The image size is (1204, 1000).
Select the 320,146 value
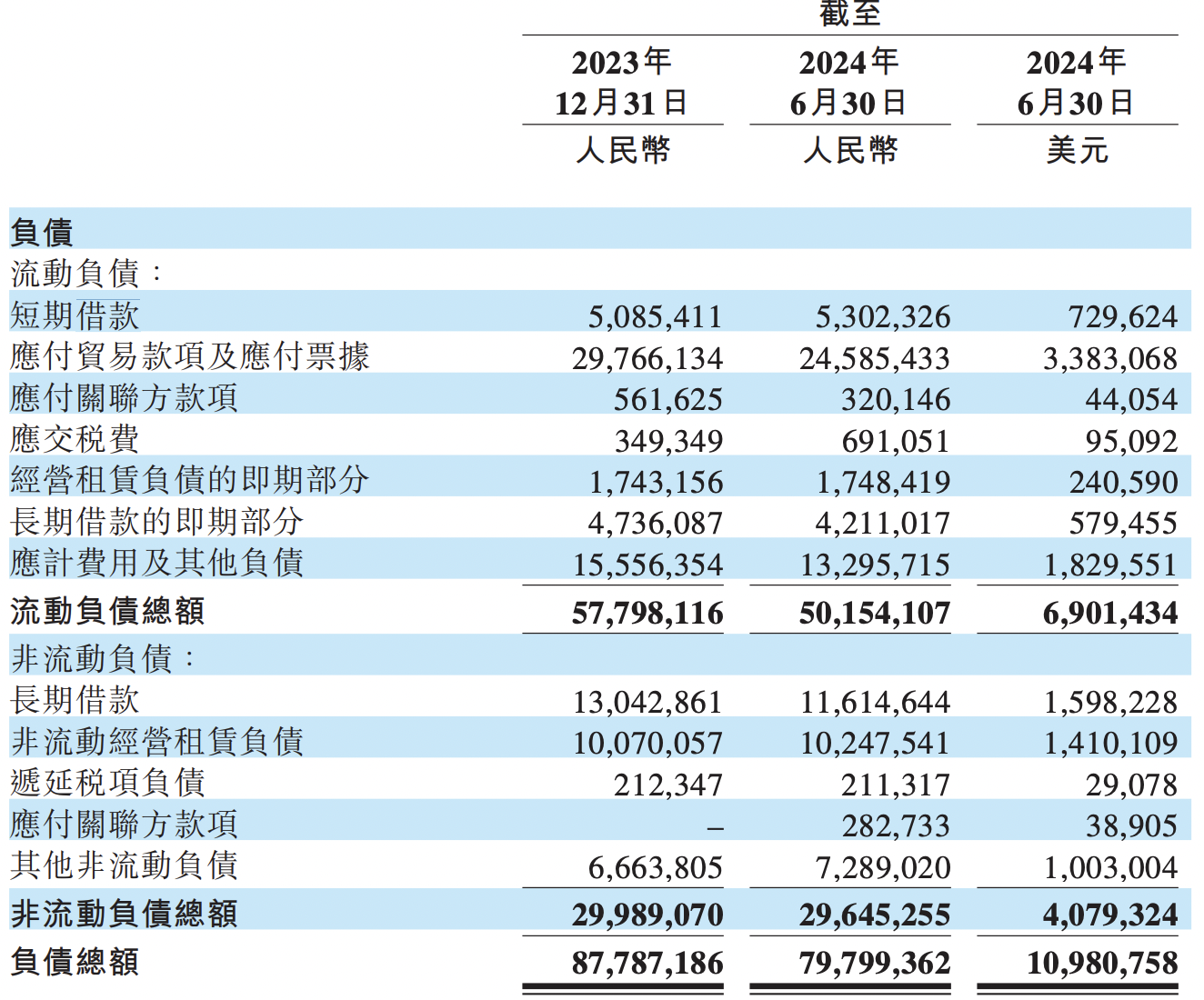click(896, 400)
